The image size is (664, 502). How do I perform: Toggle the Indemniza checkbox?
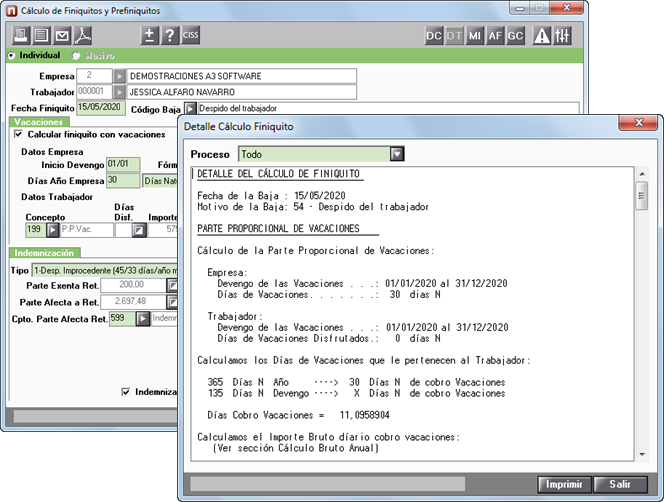click(126, 392)
